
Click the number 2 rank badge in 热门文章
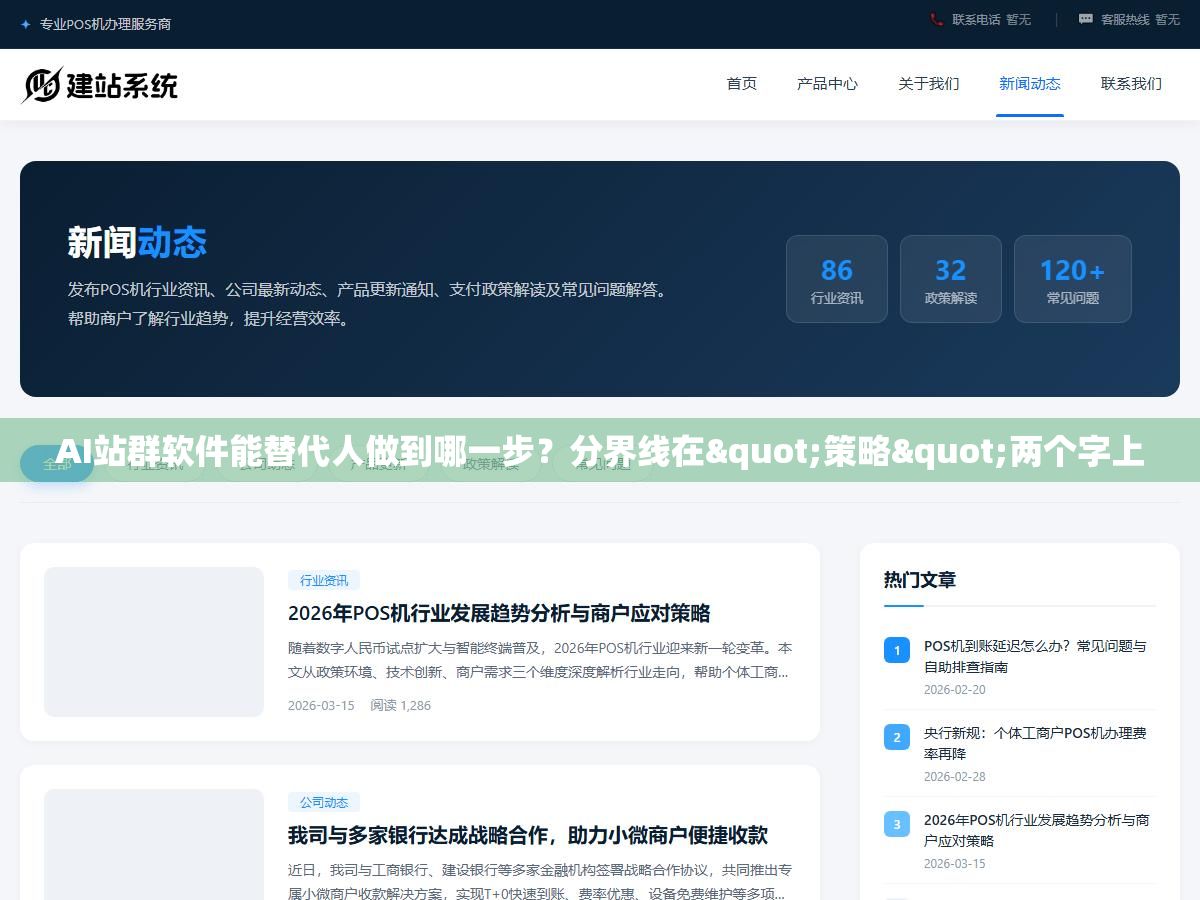897,737
